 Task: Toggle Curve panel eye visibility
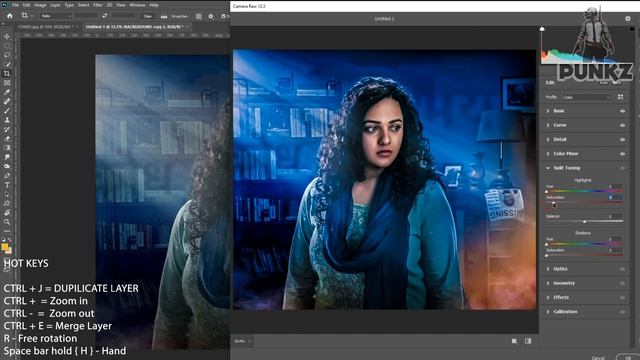point(622,125)
